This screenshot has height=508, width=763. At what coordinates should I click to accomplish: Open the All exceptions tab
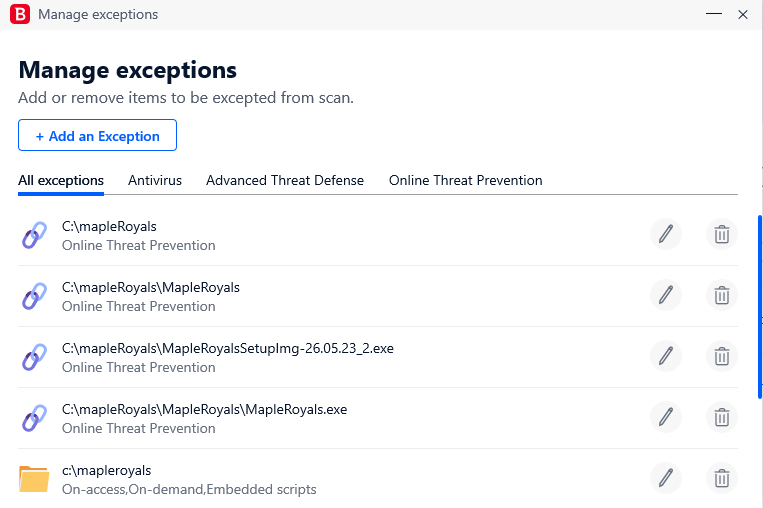pos(61,181)
